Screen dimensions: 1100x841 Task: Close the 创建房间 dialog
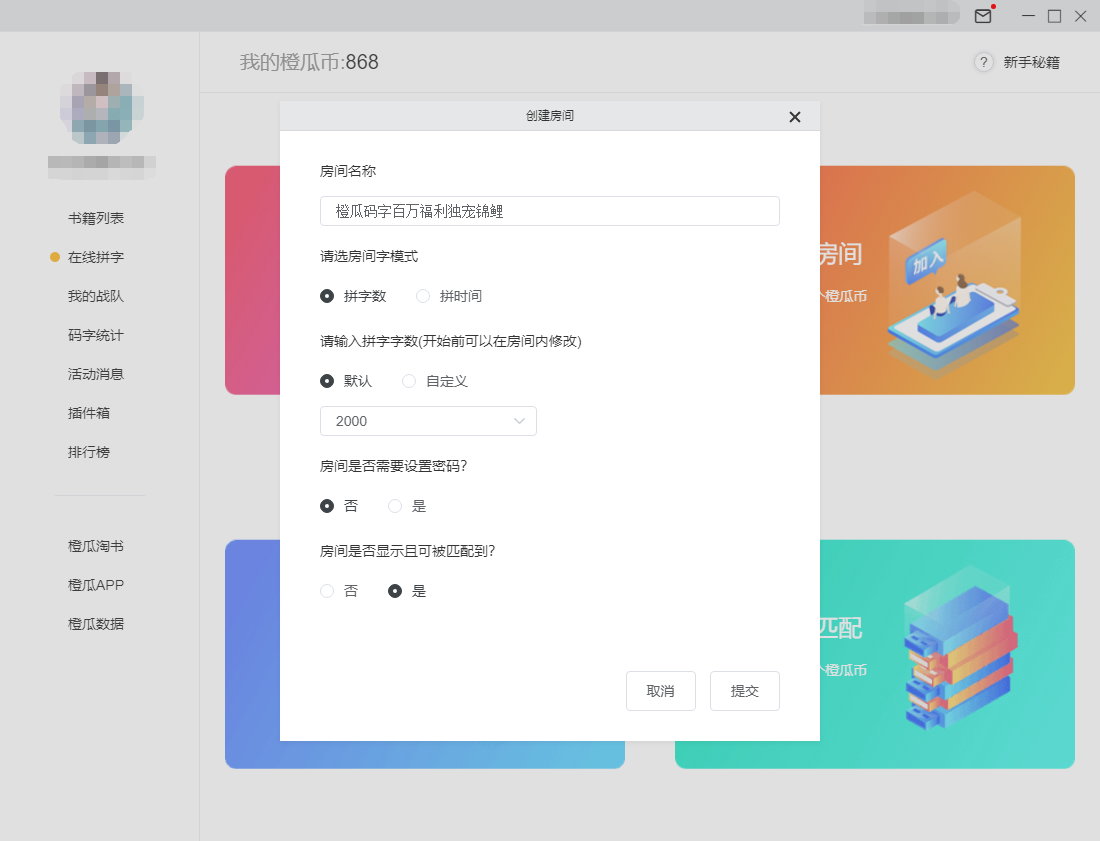tap(795, 117)
